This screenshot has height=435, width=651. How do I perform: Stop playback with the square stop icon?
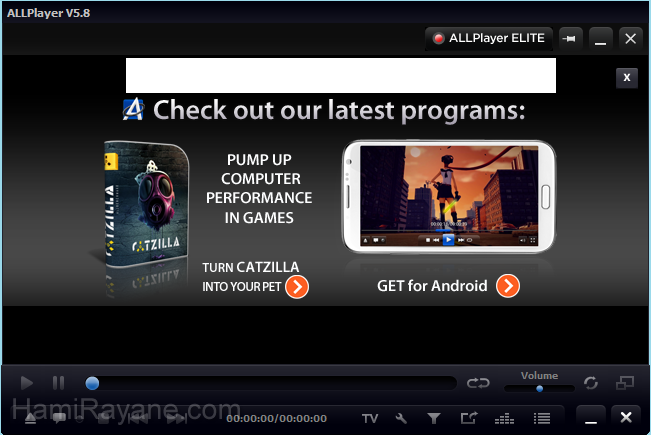point(103,418)
